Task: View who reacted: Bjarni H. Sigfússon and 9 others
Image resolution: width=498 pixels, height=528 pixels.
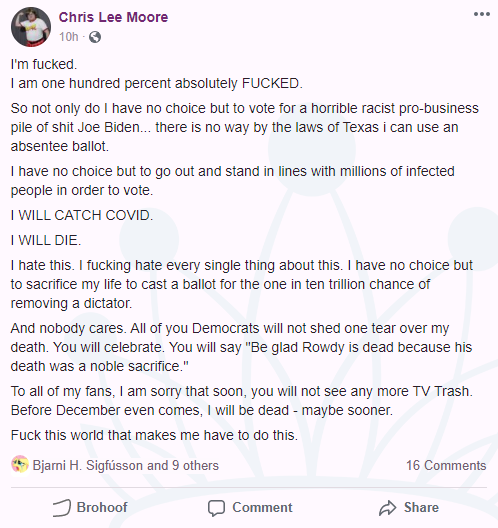Action: 126,465
